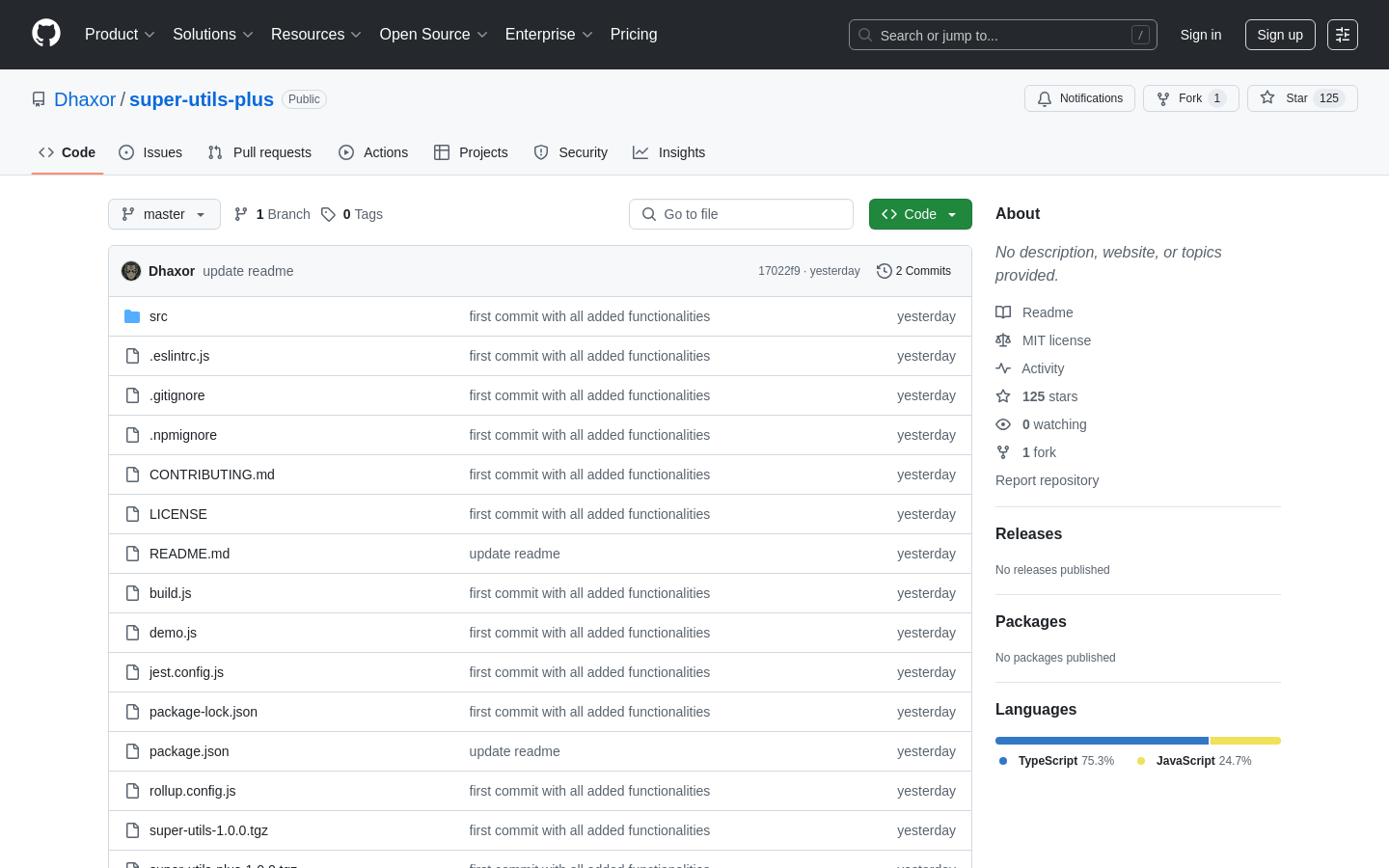This screenshot has width=1389, height=868.
Task: Expand the Product menu
Action: pos(120,35)
